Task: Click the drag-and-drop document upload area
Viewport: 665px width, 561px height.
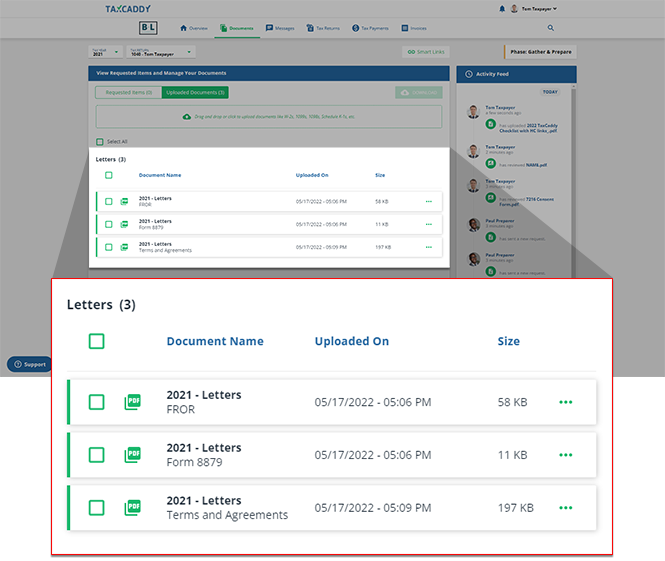Action: point(268,117)
